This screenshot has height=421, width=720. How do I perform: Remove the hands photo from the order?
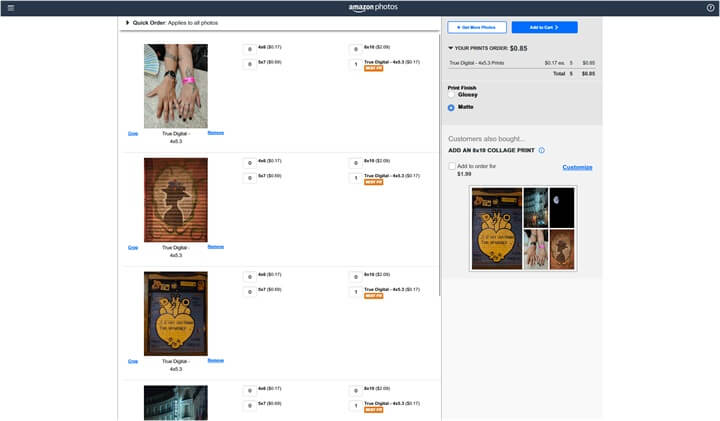click(216, 133)
